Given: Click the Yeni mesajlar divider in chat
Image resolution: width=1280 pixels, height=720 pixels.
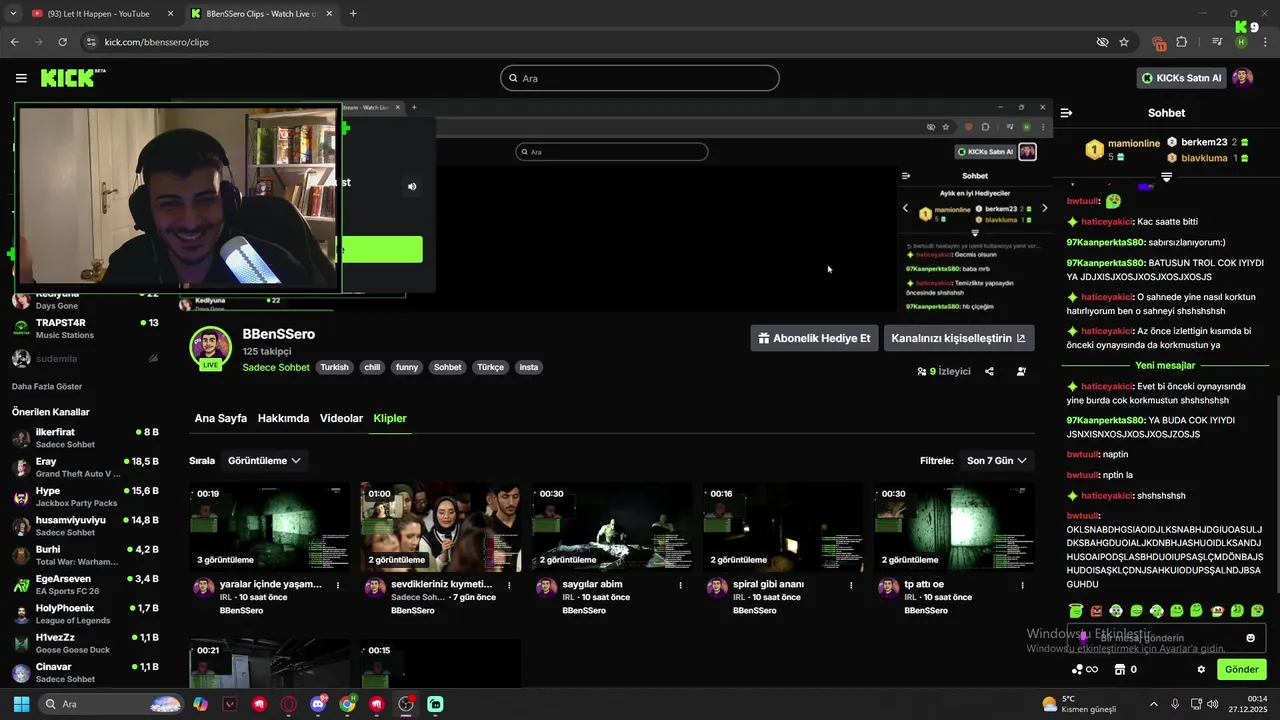Looking at the screenshot, I should (x=1165, y=366).
